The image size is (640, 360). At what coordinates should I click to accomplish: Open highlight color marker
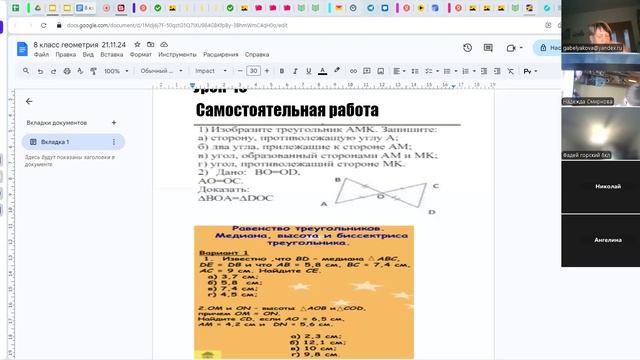(337, 71)
